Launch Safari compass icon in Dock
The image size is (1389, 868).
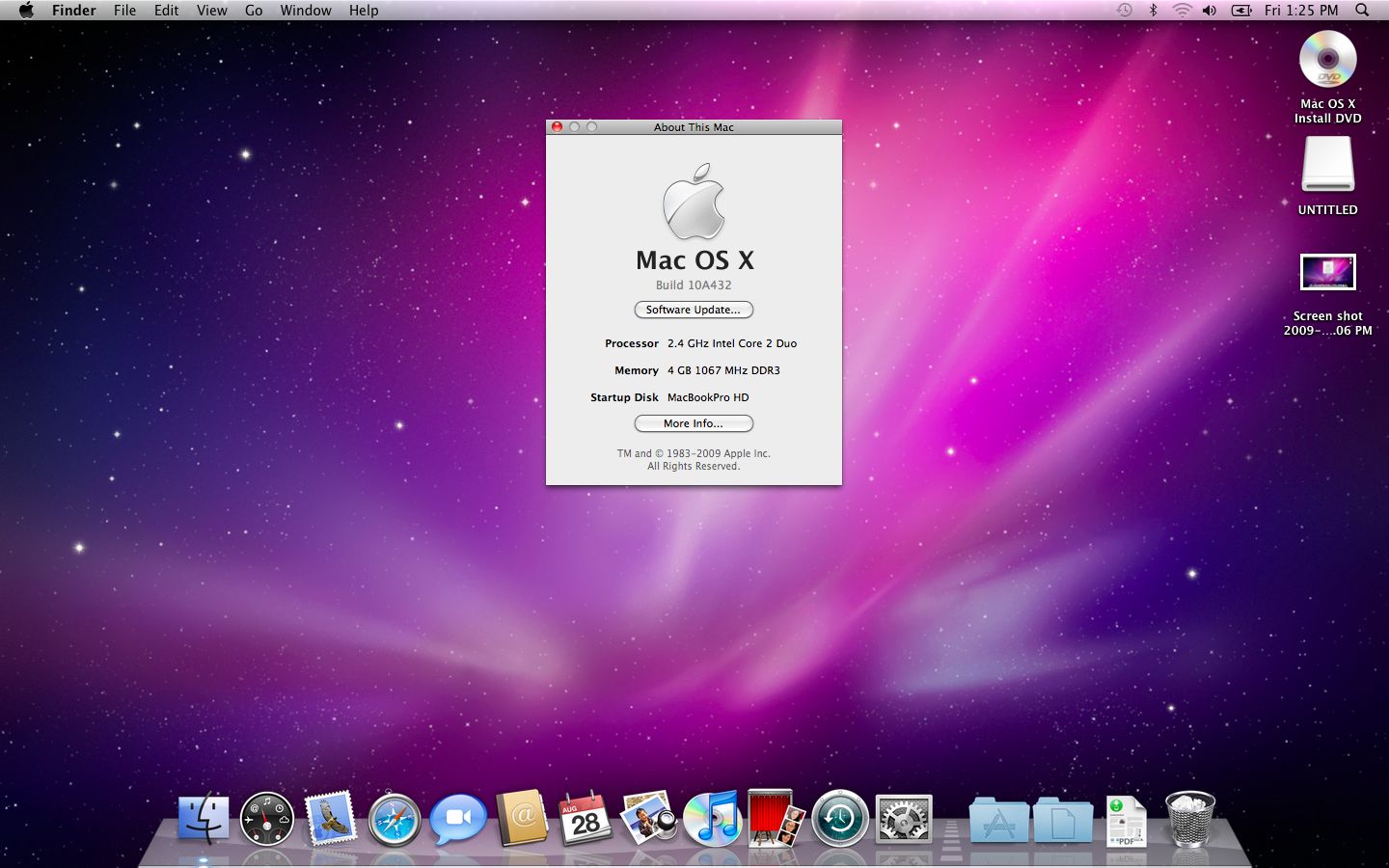tap(395, 820)
